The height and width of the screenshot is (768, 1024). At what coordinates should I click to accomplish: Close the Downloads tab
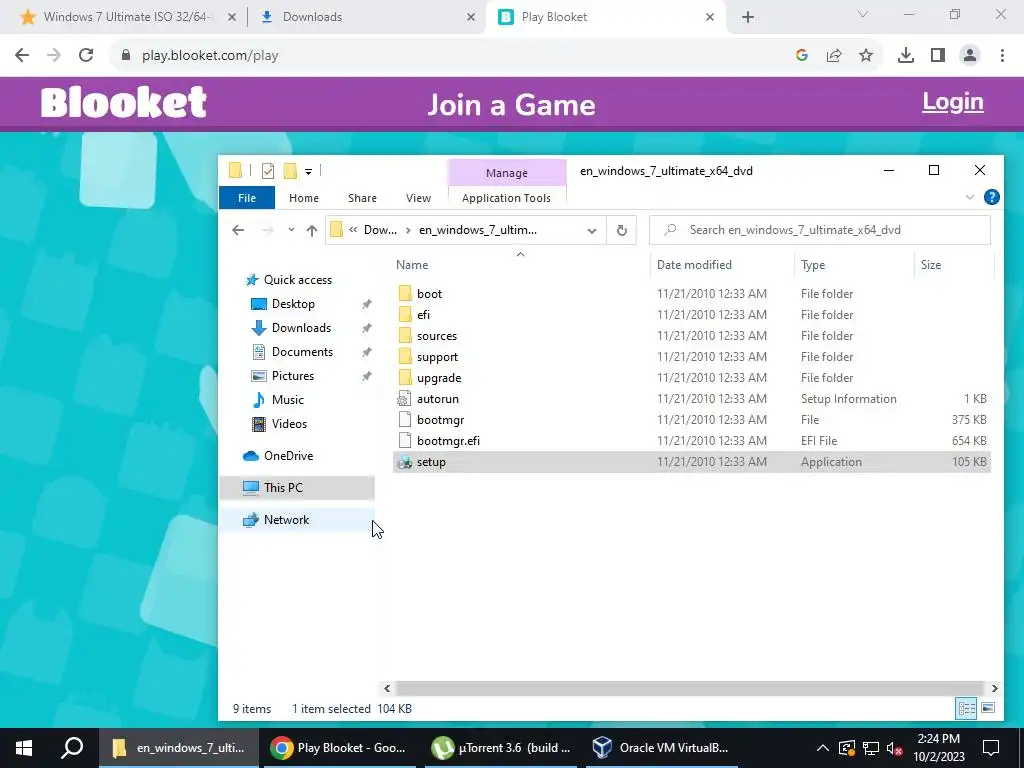[x=471, y=18]
